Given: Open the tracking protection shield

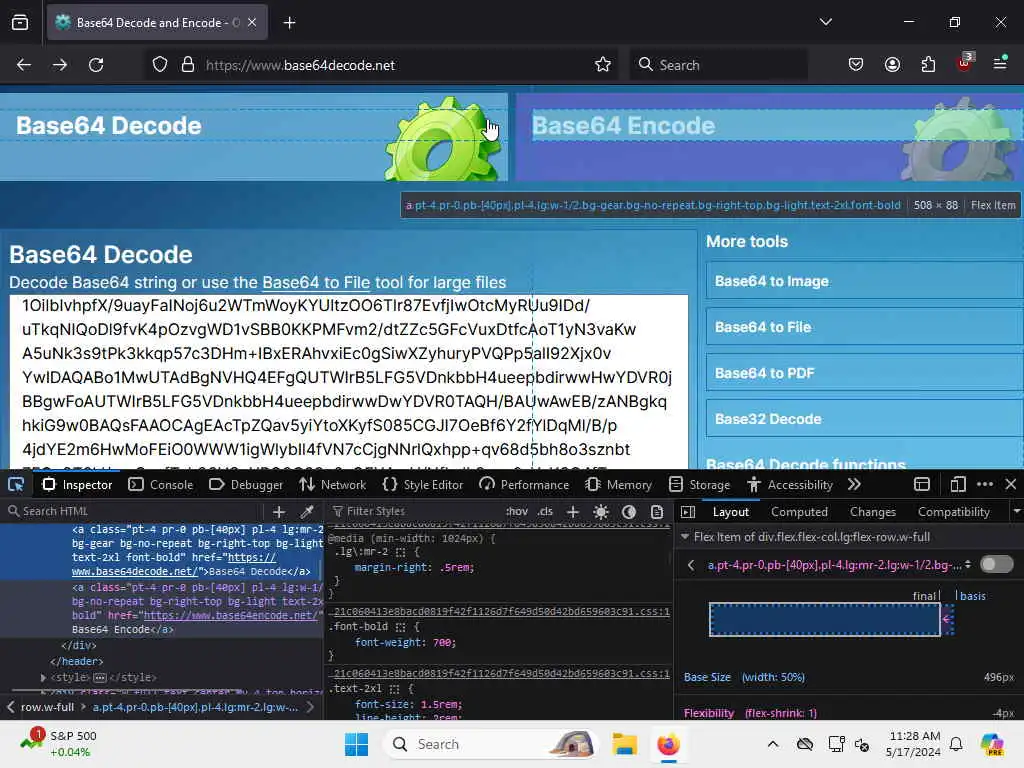Looking at the screenshot, I should click(160, 65).
